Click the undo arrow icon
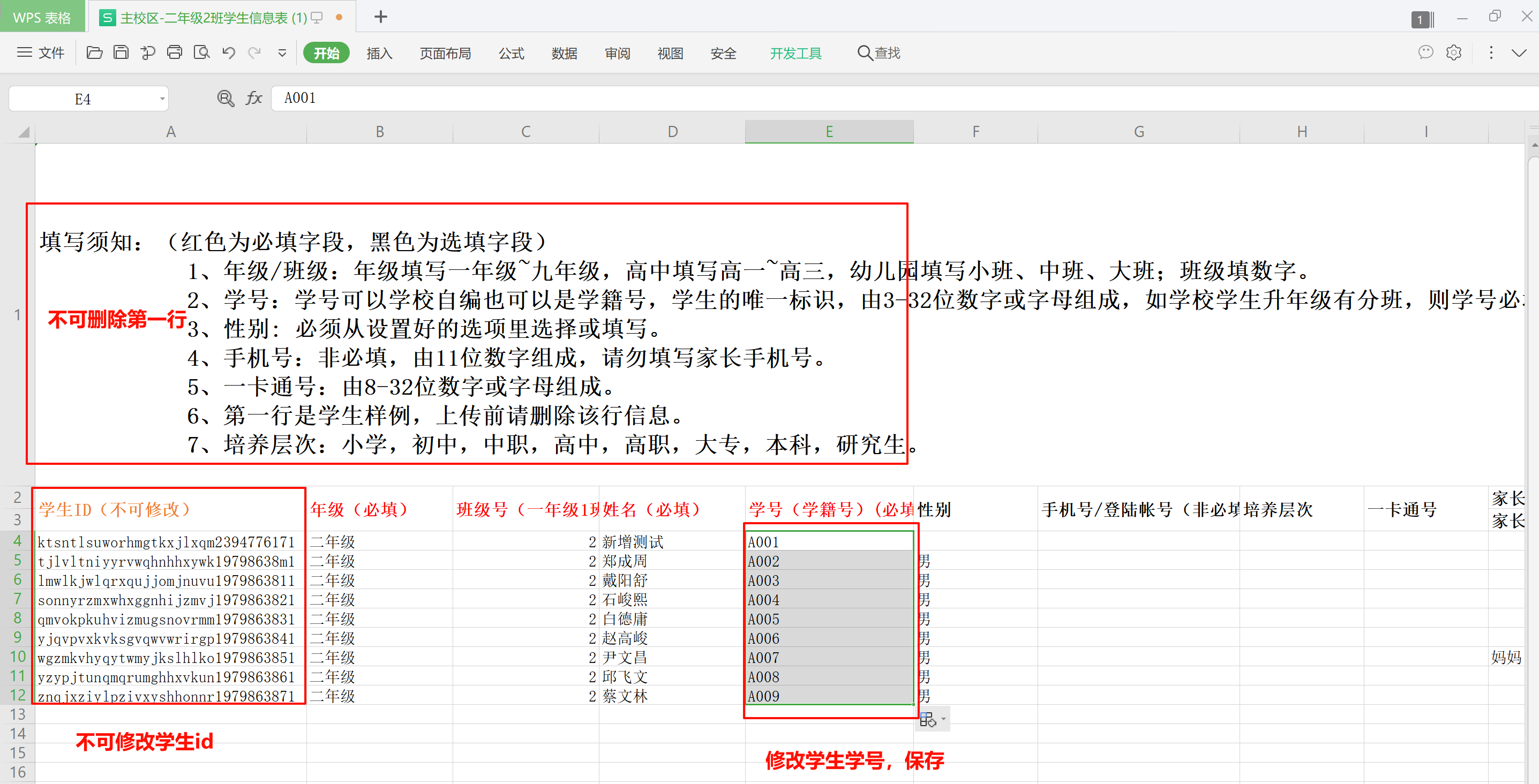 tap(229, 52)
